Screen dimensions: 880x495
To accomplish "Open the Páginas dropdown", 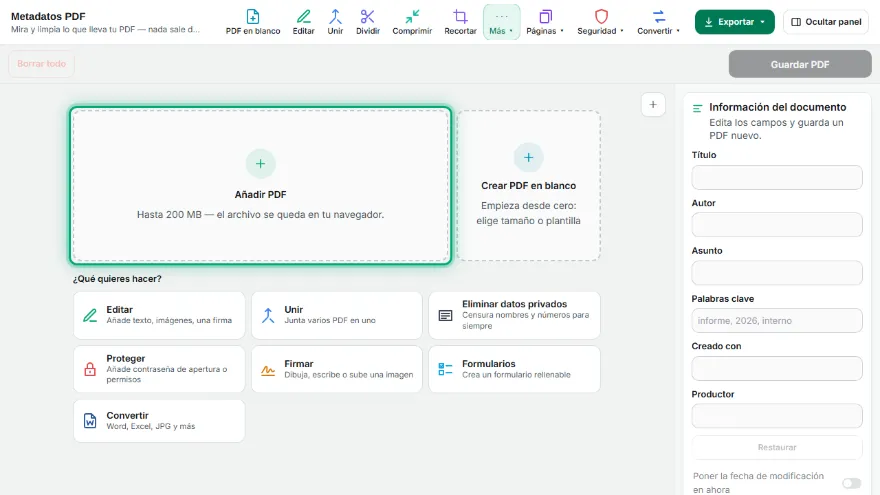I will pos(544,22).
